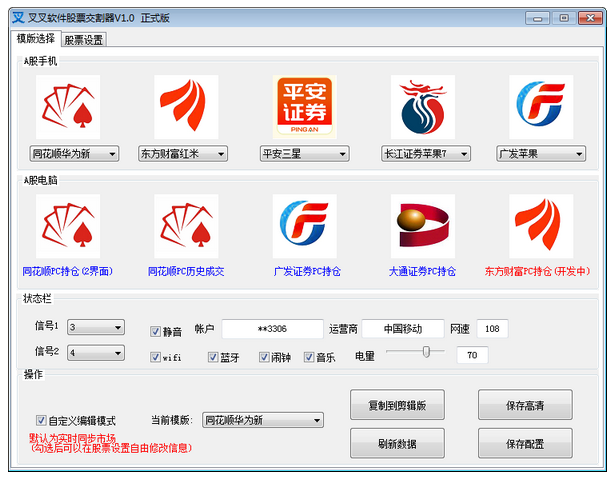This screenshot has width=612, height=477.
Task: Expand the 当前模版 dropdown
Action: coord(263,420)
